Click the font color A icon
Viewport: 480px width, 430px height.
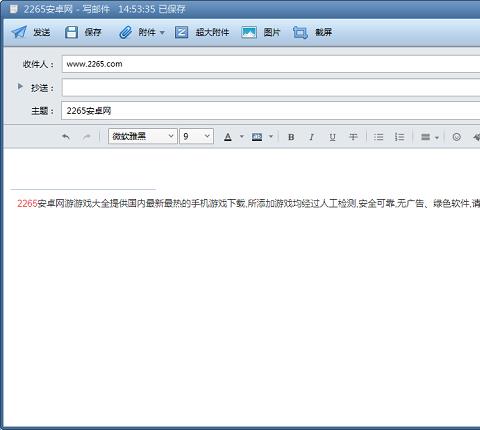click(228, 137)
